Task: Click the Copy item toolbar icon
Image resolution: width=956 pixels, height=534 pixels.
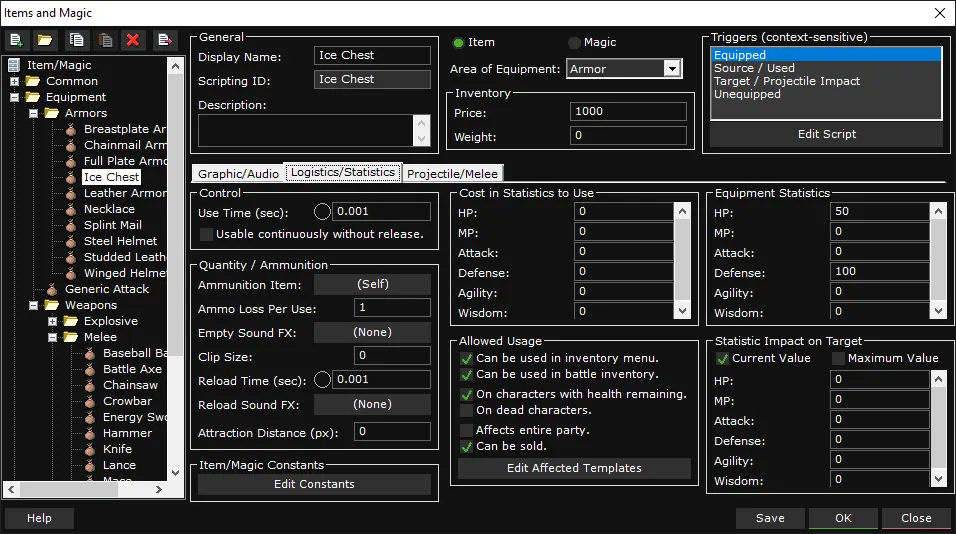Action: coord(76,40)
